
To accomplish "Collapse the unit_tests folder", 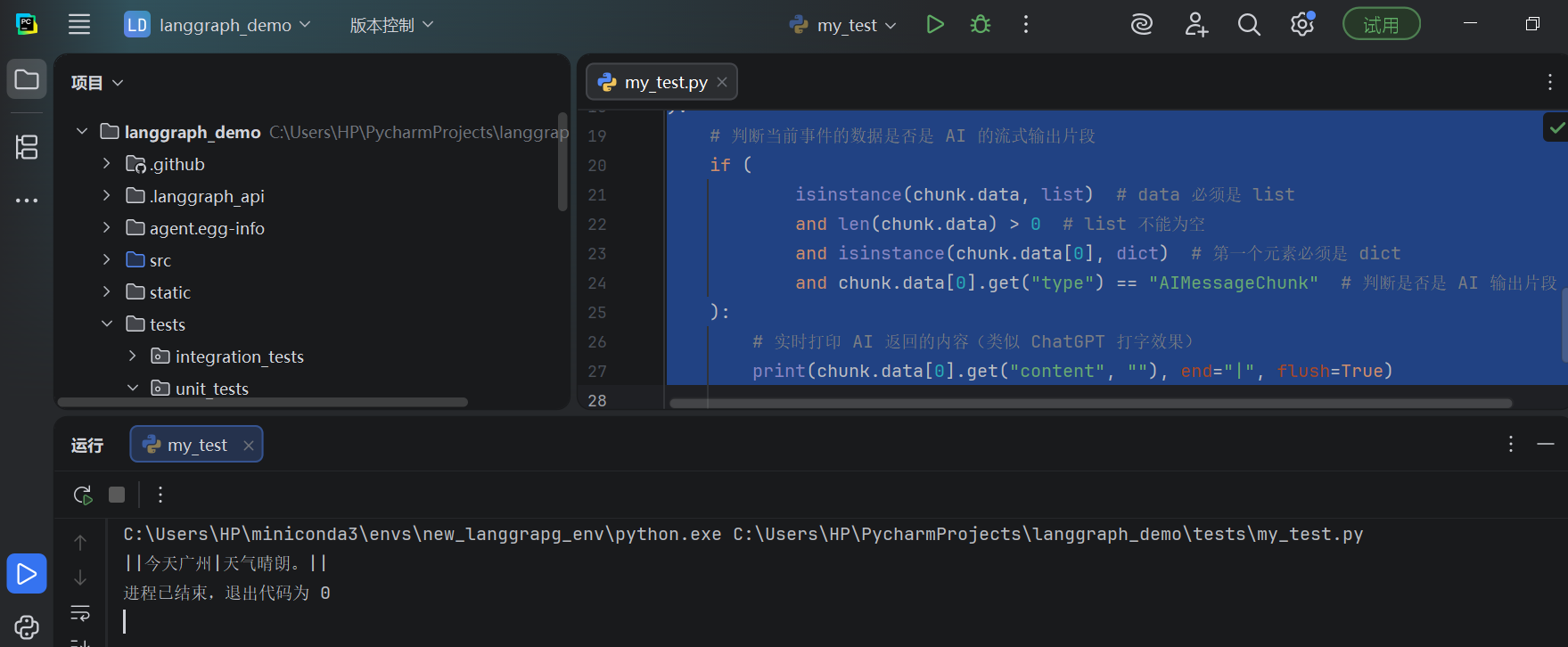I will click(133, 389).
